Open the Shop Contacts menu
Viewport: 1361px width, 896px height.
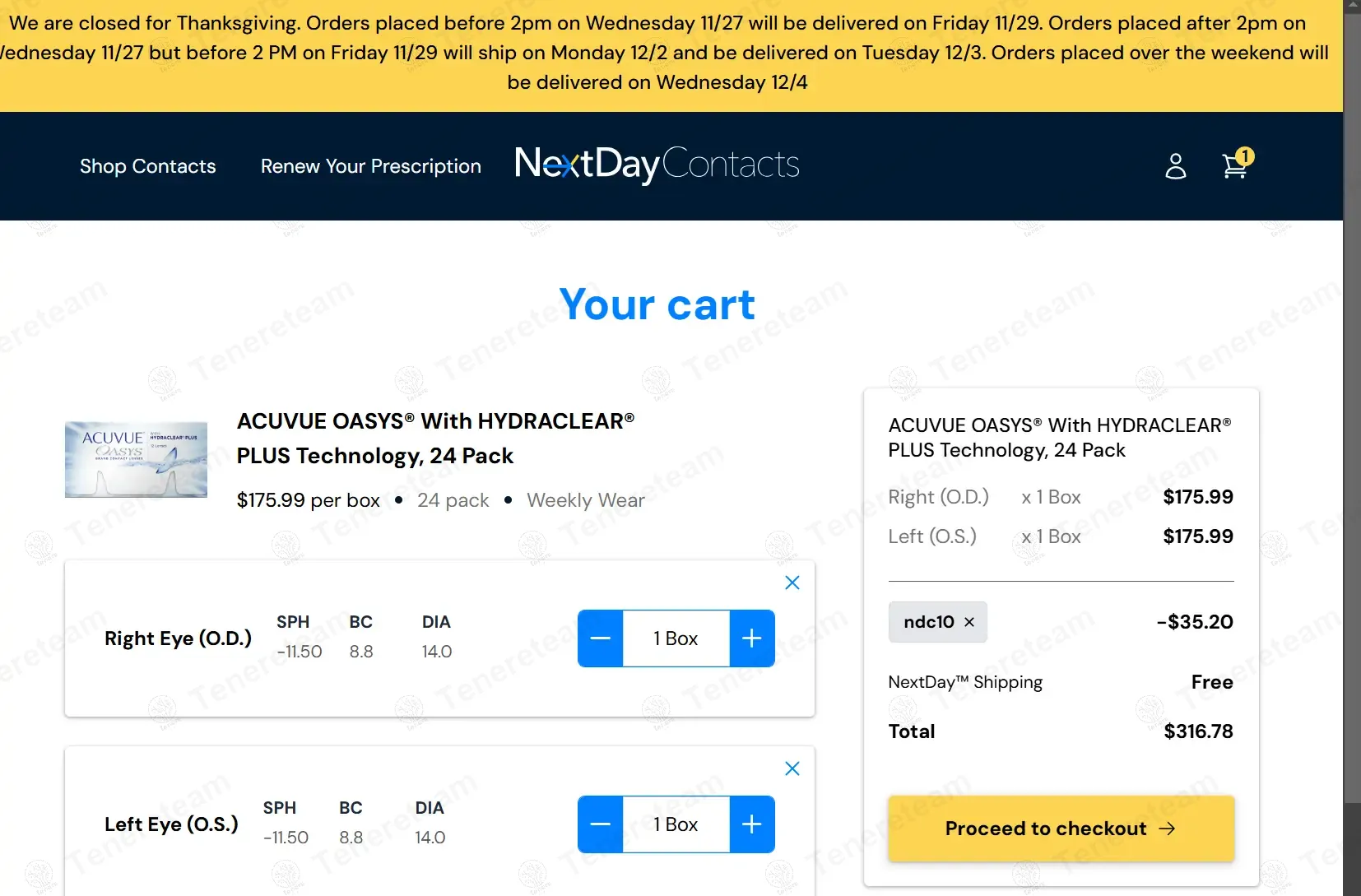[x=147, y=166]
